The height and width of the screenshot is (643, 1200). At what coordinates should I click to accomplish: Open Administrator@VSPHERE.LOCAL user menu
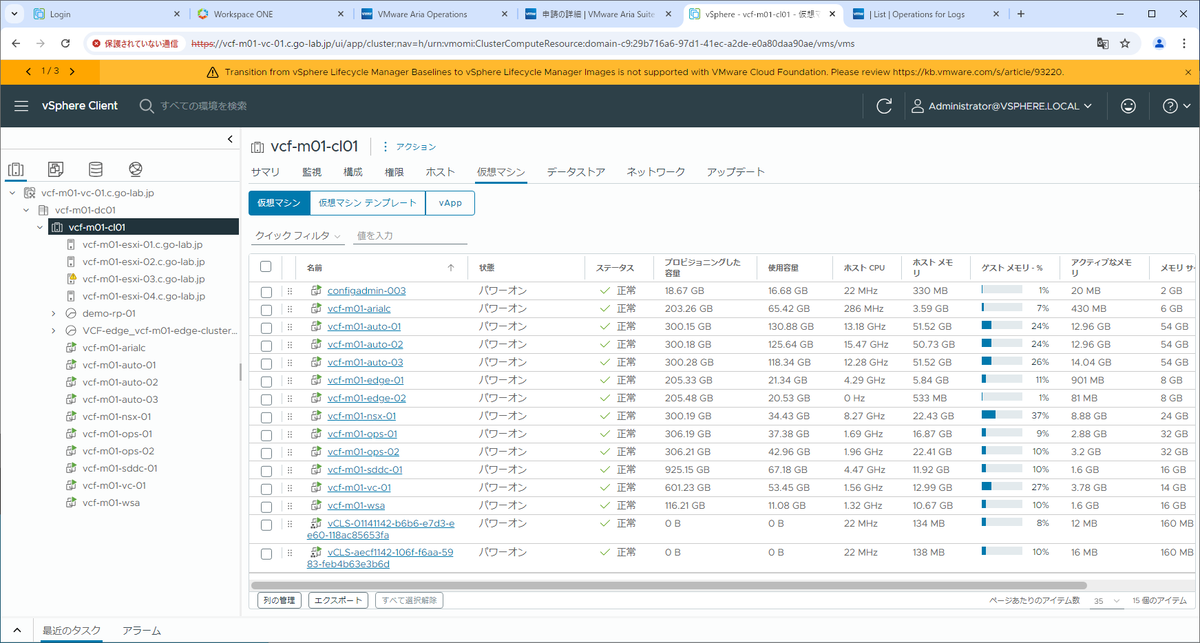coord(1002,106)
